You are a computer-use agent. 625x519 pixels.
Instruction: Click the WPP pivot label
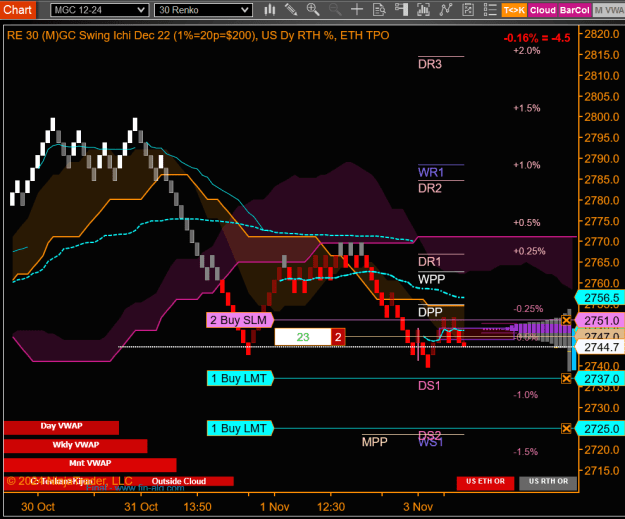431,279
